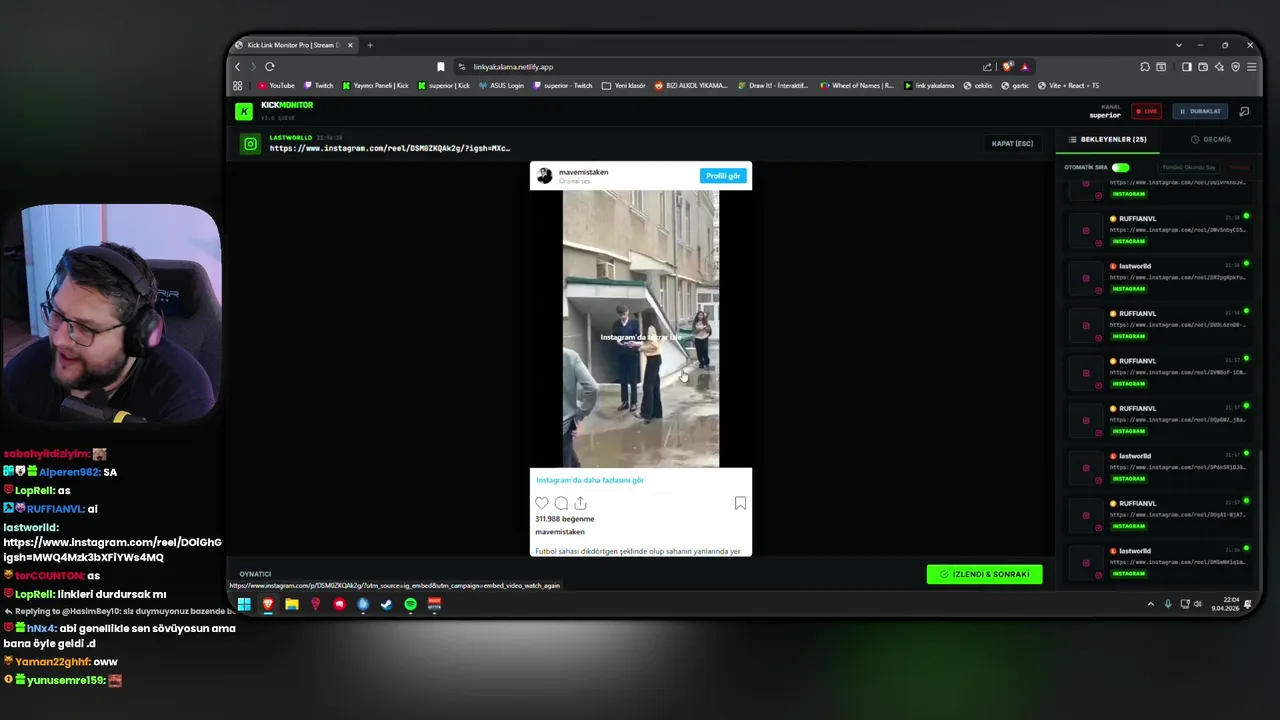The width and height of the screenshot is (1280, 720).
Task: Open the browser hamburger menu
Action: click(x=1251, y=67)
